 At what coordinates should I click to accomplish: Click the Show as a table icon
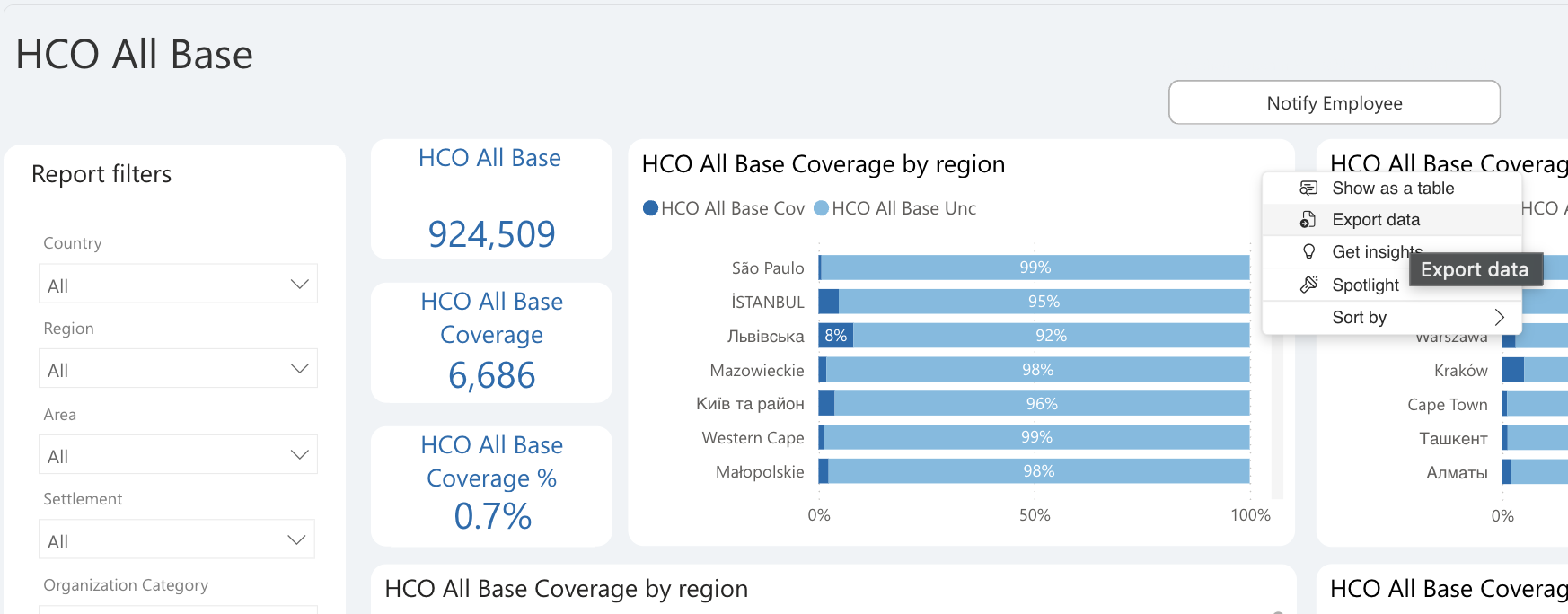click(x=1308, y=188)
